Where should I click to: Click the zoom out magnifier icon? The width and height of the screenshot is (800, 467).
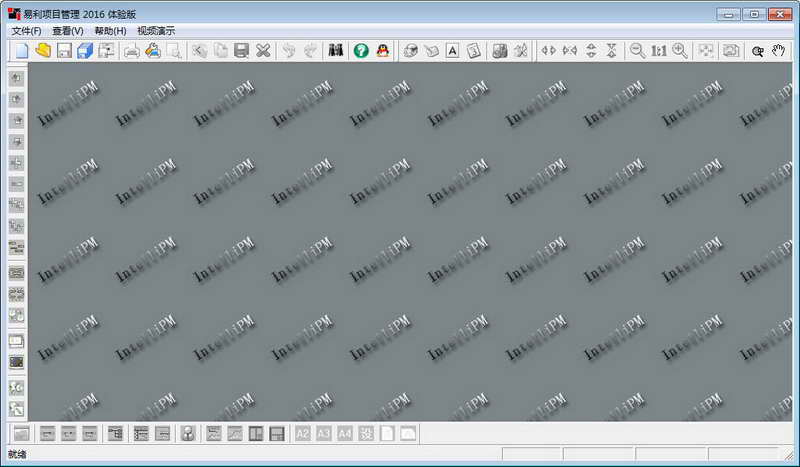coord(637,51)
